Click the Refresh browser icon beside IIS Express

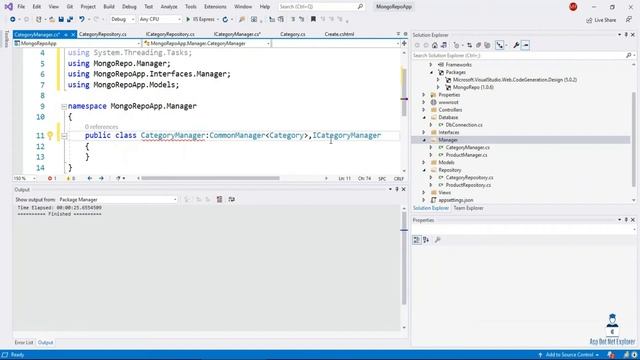coord(225,19)
